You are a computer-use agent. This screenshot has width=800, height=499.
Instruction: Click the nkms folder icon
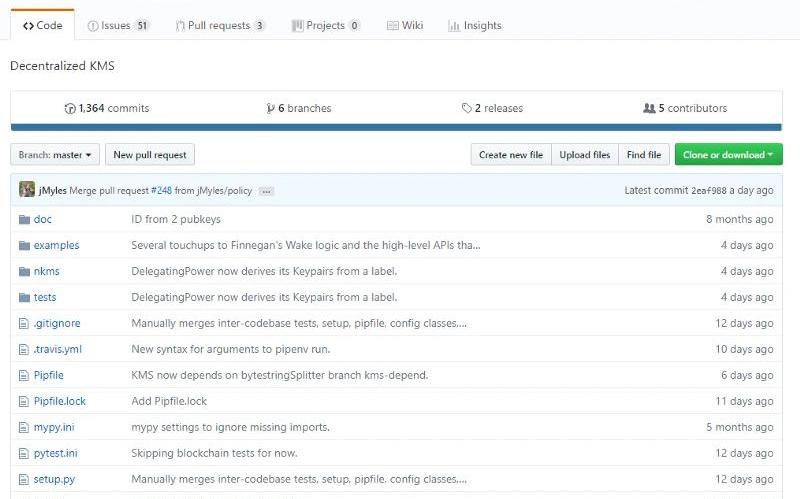point(24,271)
